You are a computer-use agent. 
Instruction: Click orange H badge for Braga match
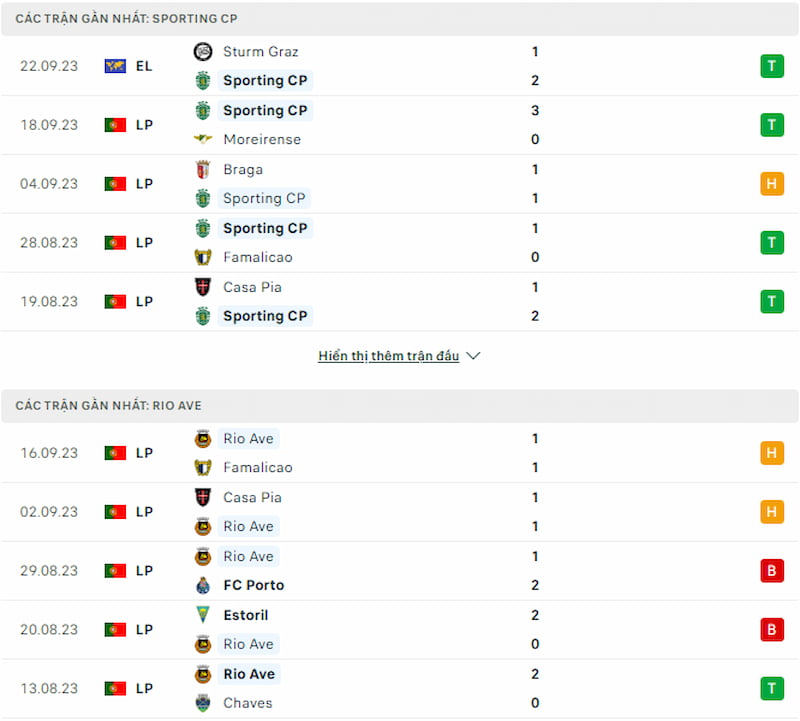tap(772, 184)
